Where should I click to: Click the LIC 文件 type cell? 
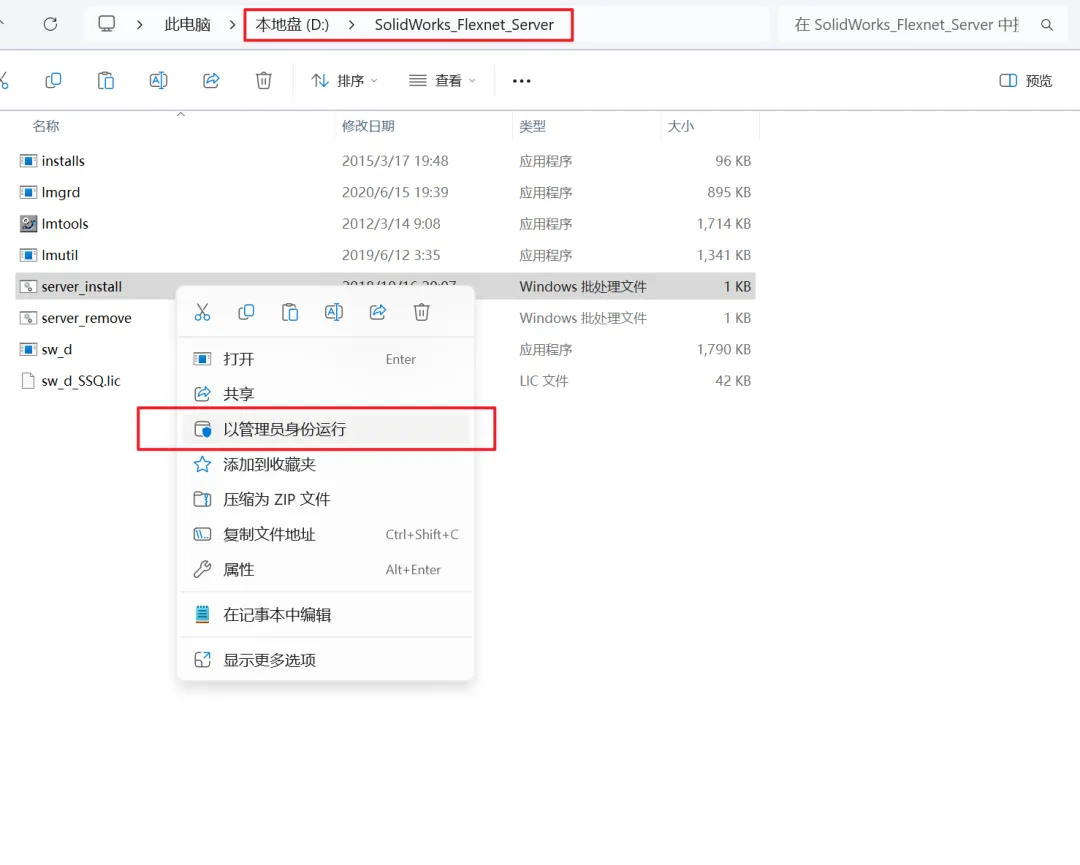543,381
